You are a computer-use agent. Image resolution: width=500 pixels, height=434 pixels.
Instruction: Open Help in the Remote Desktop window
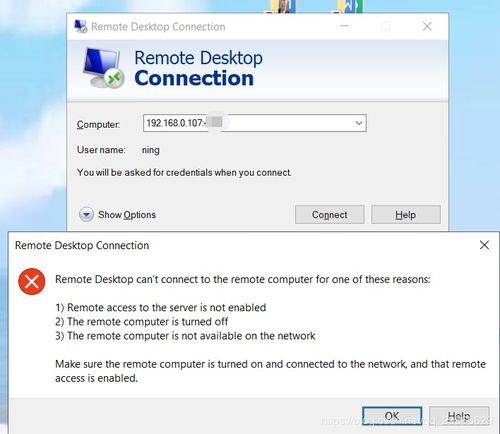406,214
